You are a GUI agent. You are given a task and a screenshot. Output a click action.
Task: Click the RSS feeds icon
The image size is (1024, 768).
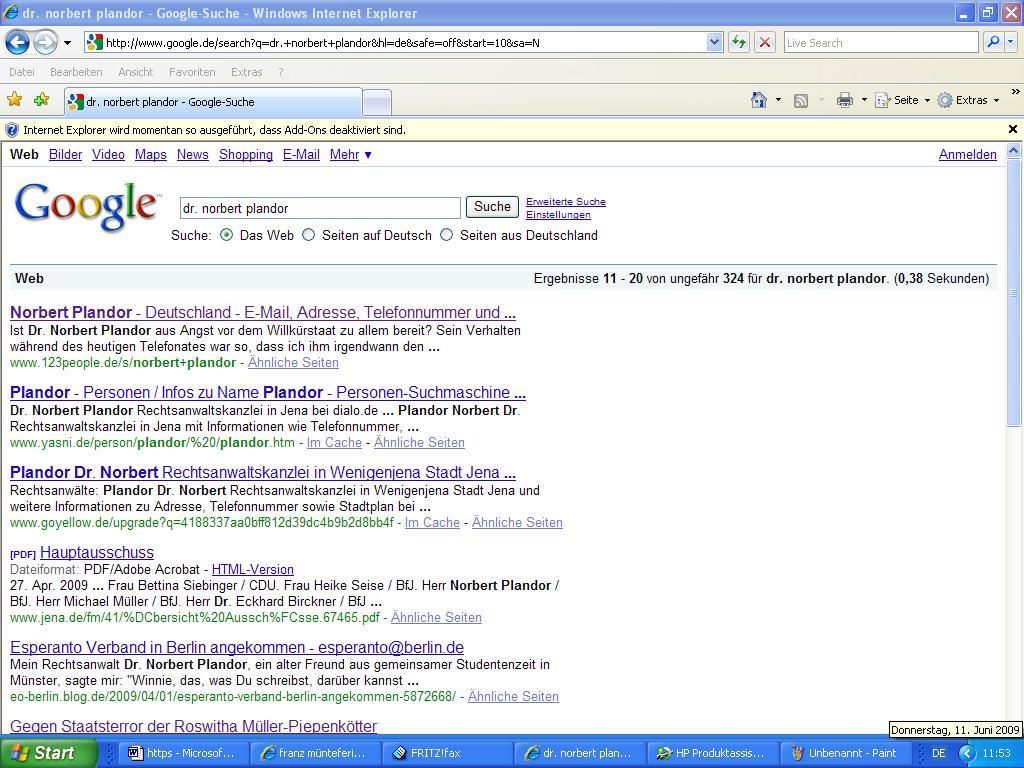801,101
